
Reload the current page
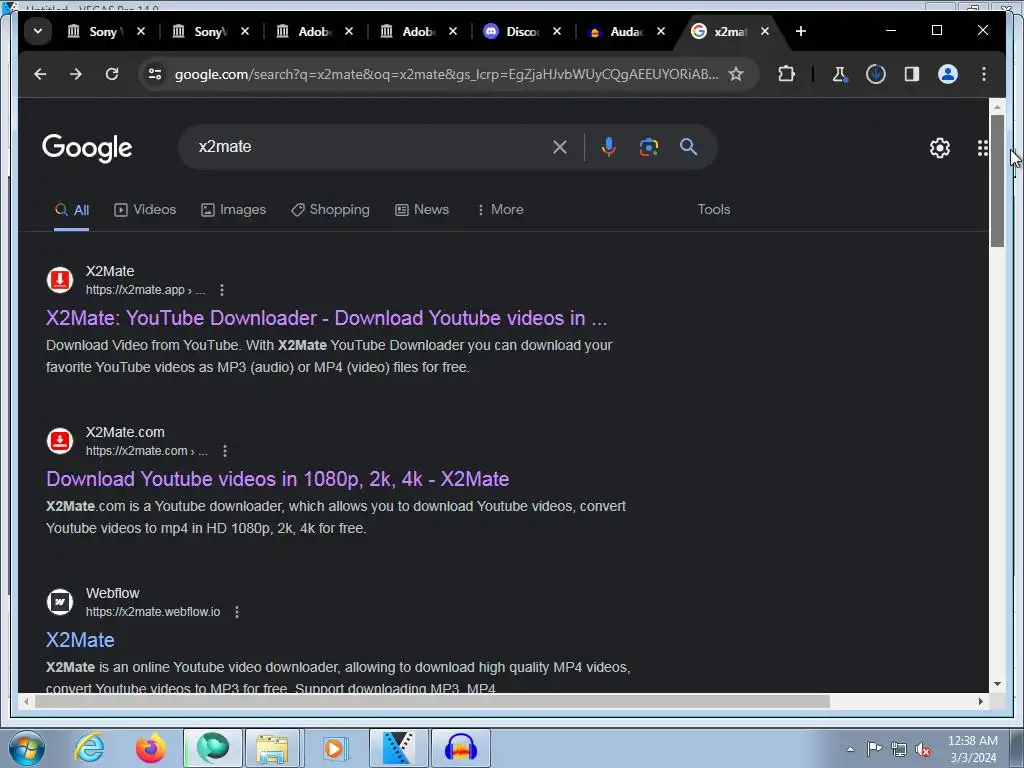click(x=112, y=74)
